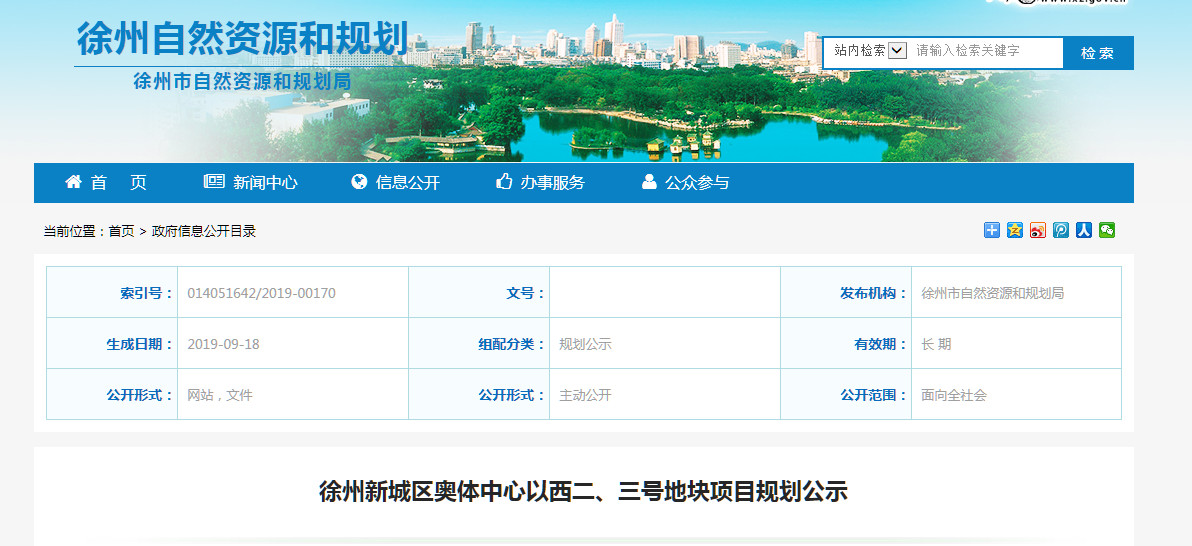Open 信息公开 information disclosure menu
Viewport: 1192px width, 546px height.
pos(396,183)
